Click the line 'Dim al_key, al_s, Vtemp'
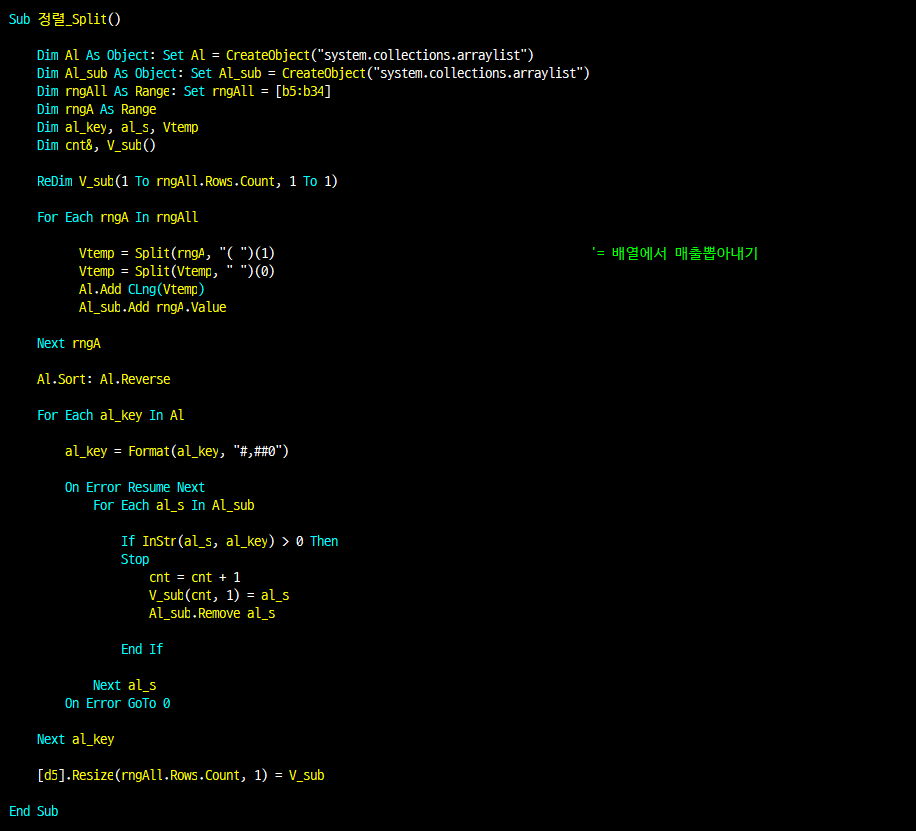Image resolution: width=916 pixels, height=831 pixels. (x=117, y=128)
